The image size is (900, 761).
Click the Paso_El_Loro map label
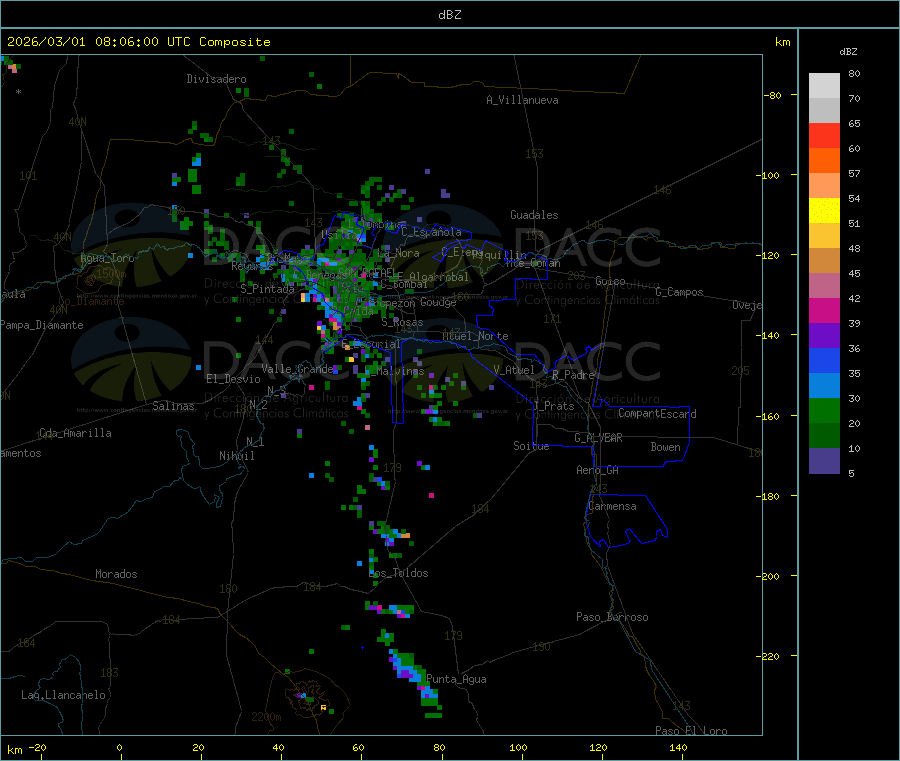click(691, 731)
